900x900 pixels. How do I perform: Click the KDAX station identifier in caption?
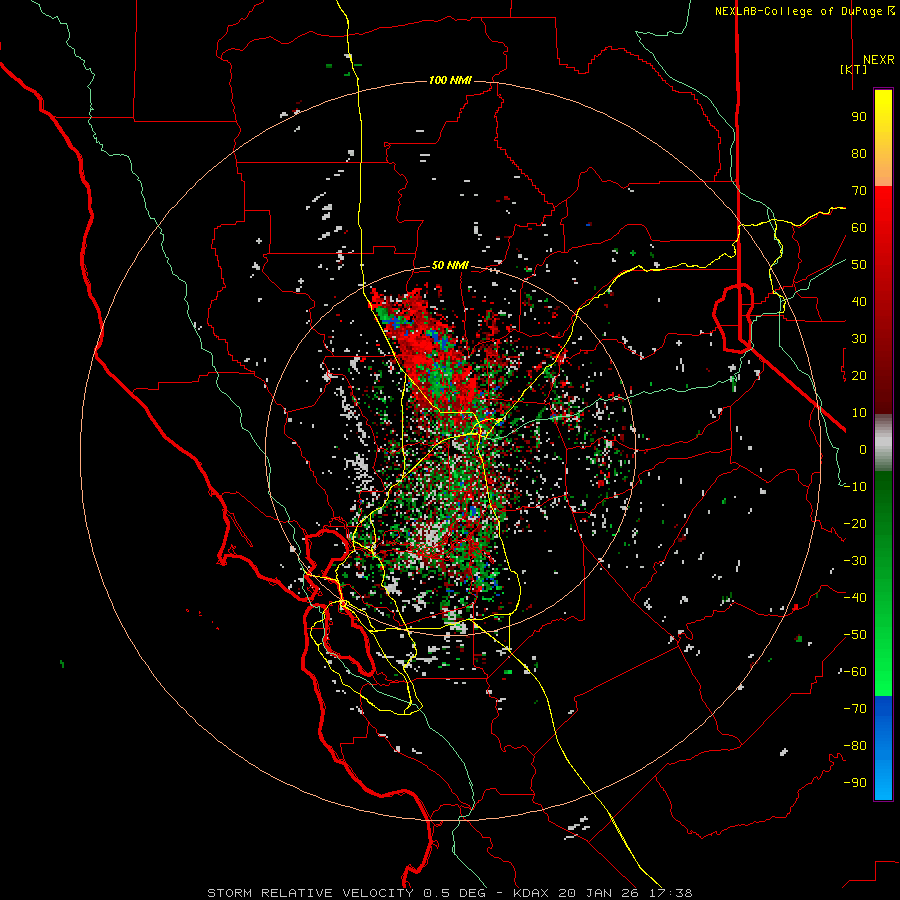click(531, 893)
